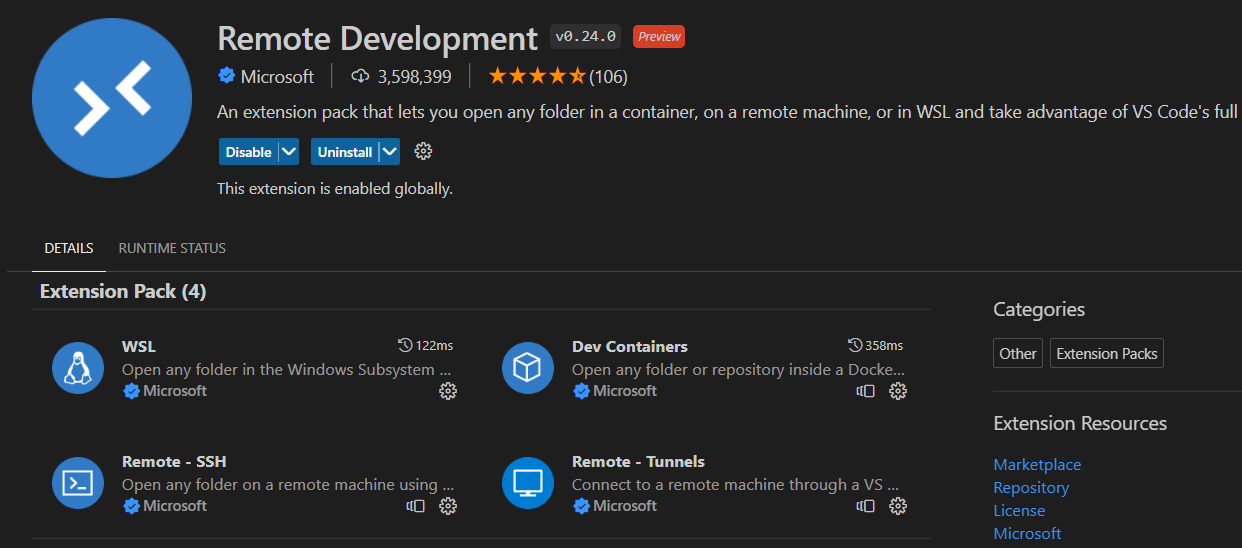1242x548 pixels.
Task: Click the Remote Development title
Action: [x=378, y=38]
